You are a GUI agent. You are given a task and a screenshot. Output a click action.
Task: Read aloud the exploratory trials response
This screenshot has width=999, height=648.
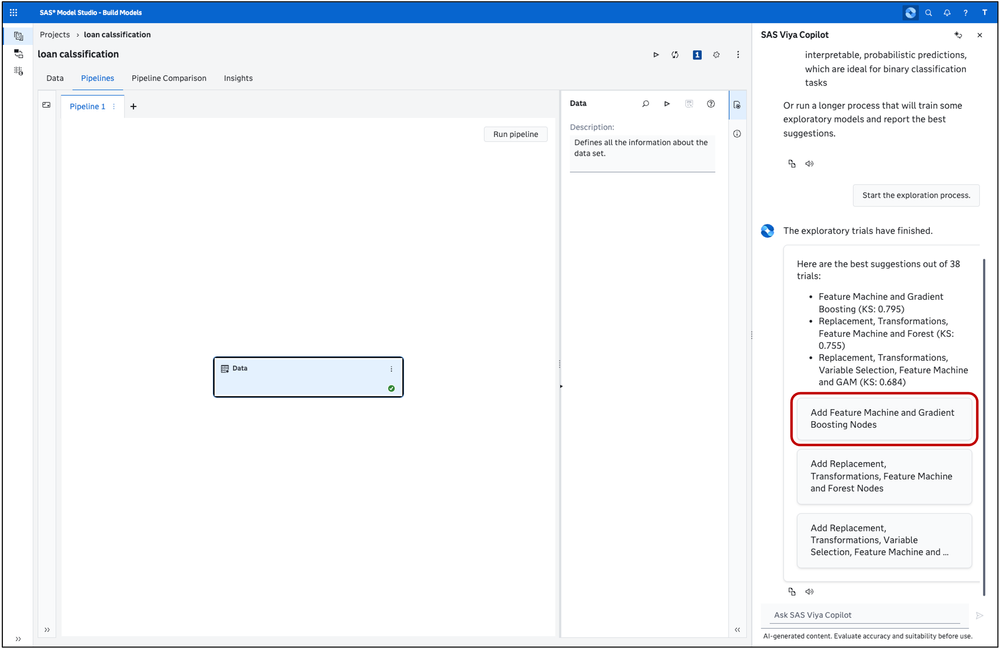(x=809, y=592)
